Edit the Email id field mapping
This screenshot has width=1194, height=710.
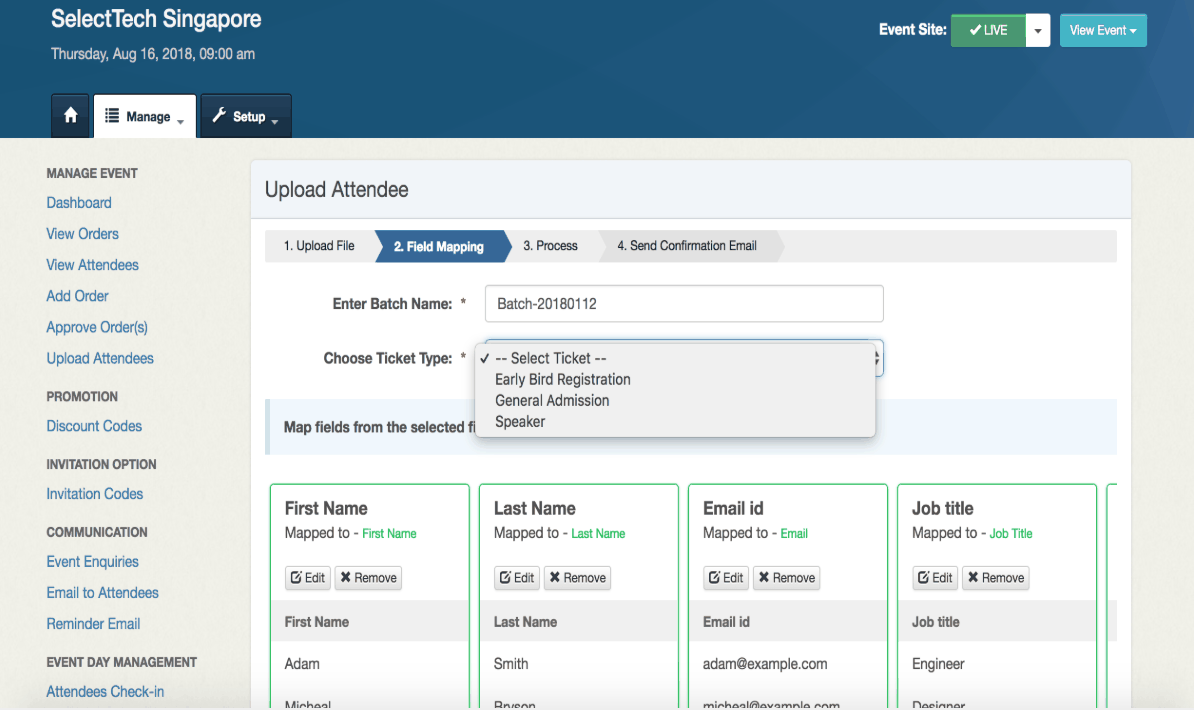tap(726, 578)
